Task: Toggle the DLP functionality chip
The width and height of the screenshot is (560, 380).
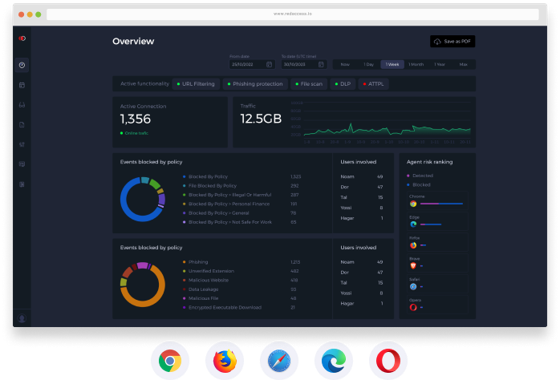Action: [342, 84]
